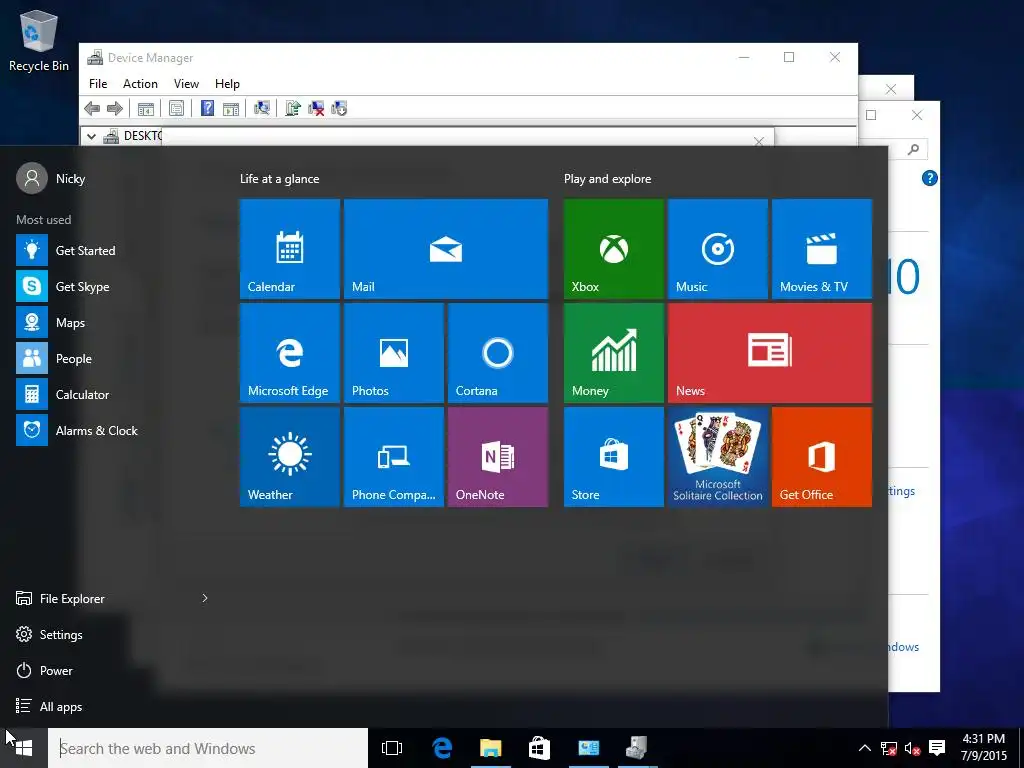Click the Start button
This screenshot has width=1024, height=768.
24,748
